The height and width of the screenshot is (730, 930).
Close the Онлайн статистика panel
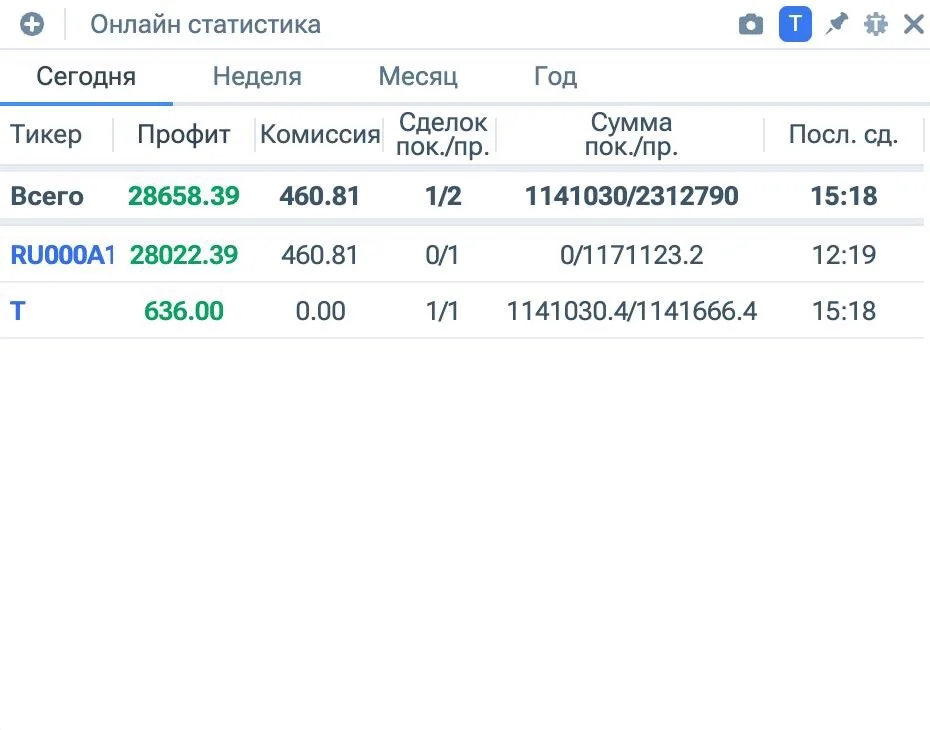[x=913, y=25]
